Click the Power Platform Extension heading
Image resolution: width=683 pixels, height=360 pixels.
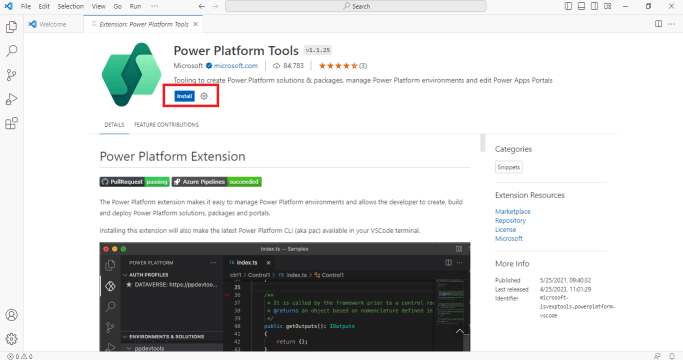coord(172,156)
